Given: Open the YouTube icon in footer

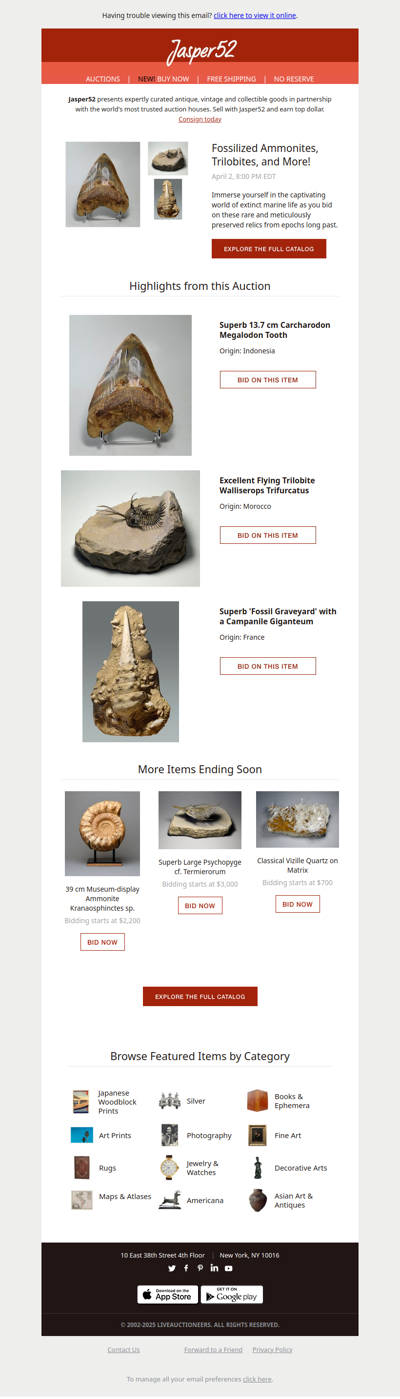Looking at the screenshot, I should pos(228,1268).
